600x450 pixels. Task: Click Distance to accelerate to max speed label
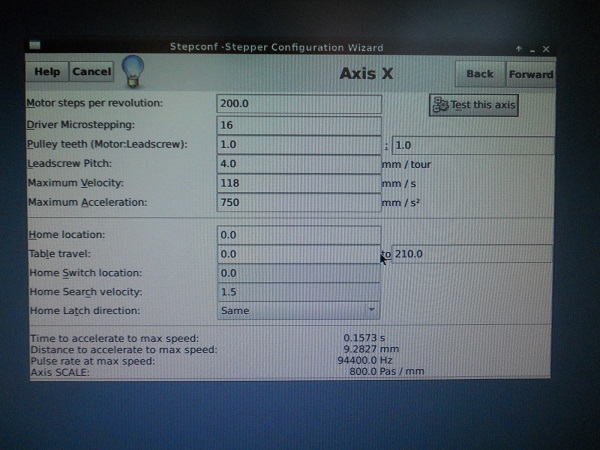124,350
